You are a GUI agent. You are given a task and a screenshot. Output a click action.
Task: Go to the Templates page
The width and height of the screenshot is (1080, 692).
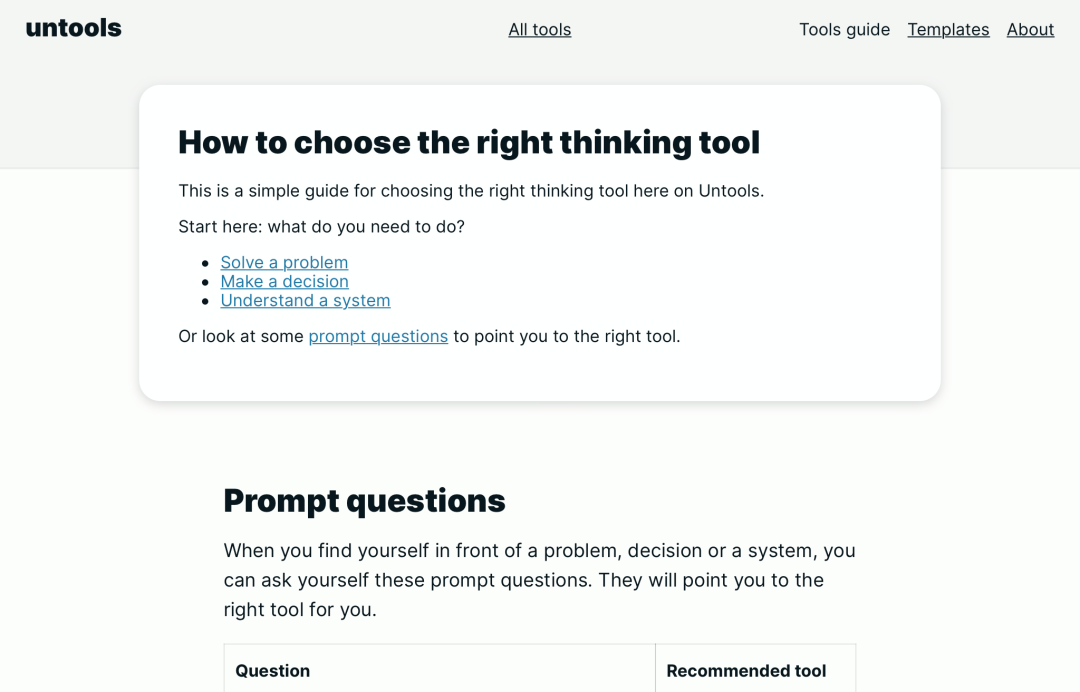pyautogui.click(x=948, y=30)
